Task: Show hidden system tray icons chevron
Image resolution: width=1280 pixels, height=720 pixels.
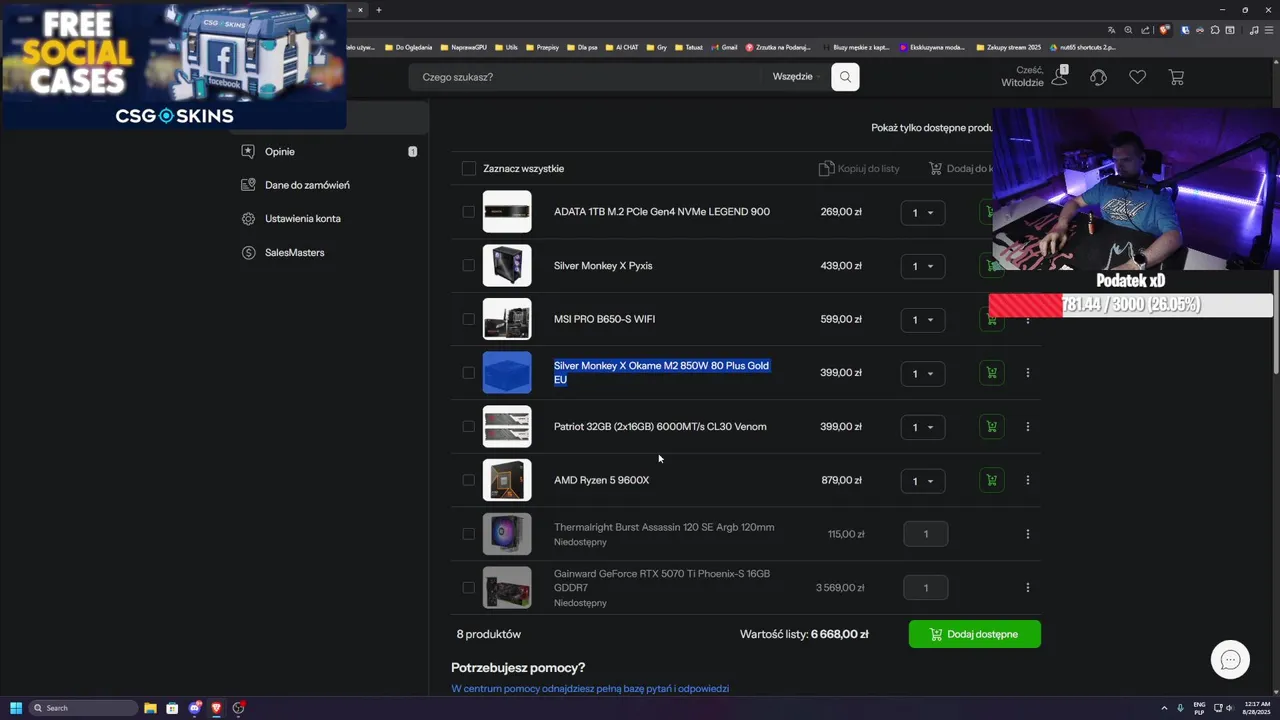Action: [x=1163, y=708]
